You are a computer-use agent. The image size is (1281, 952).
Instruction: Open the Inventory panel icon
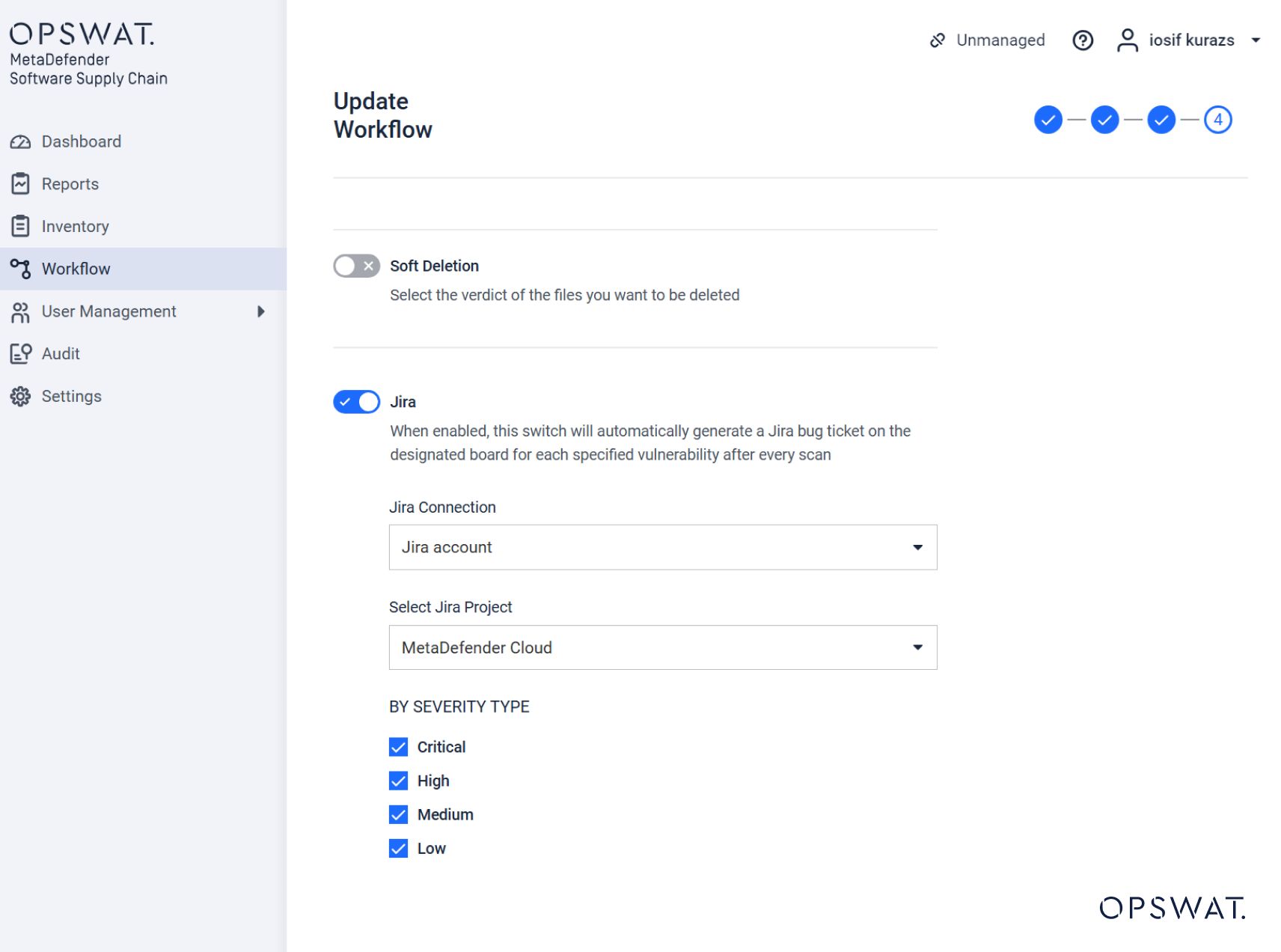tap(20, 225)
